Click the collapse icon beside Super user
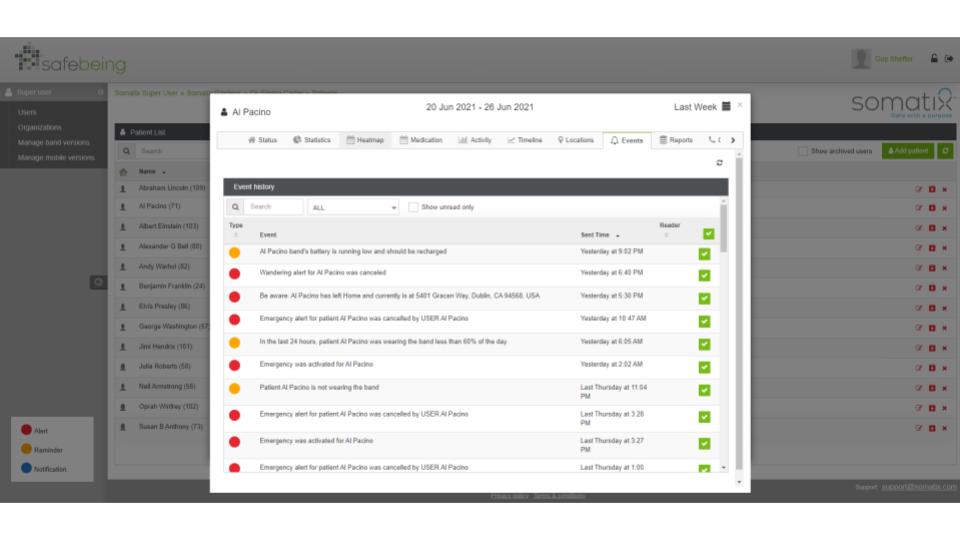The width and height of the screenshot is (960, 540). pyautogui.click(x=100, y=92)
